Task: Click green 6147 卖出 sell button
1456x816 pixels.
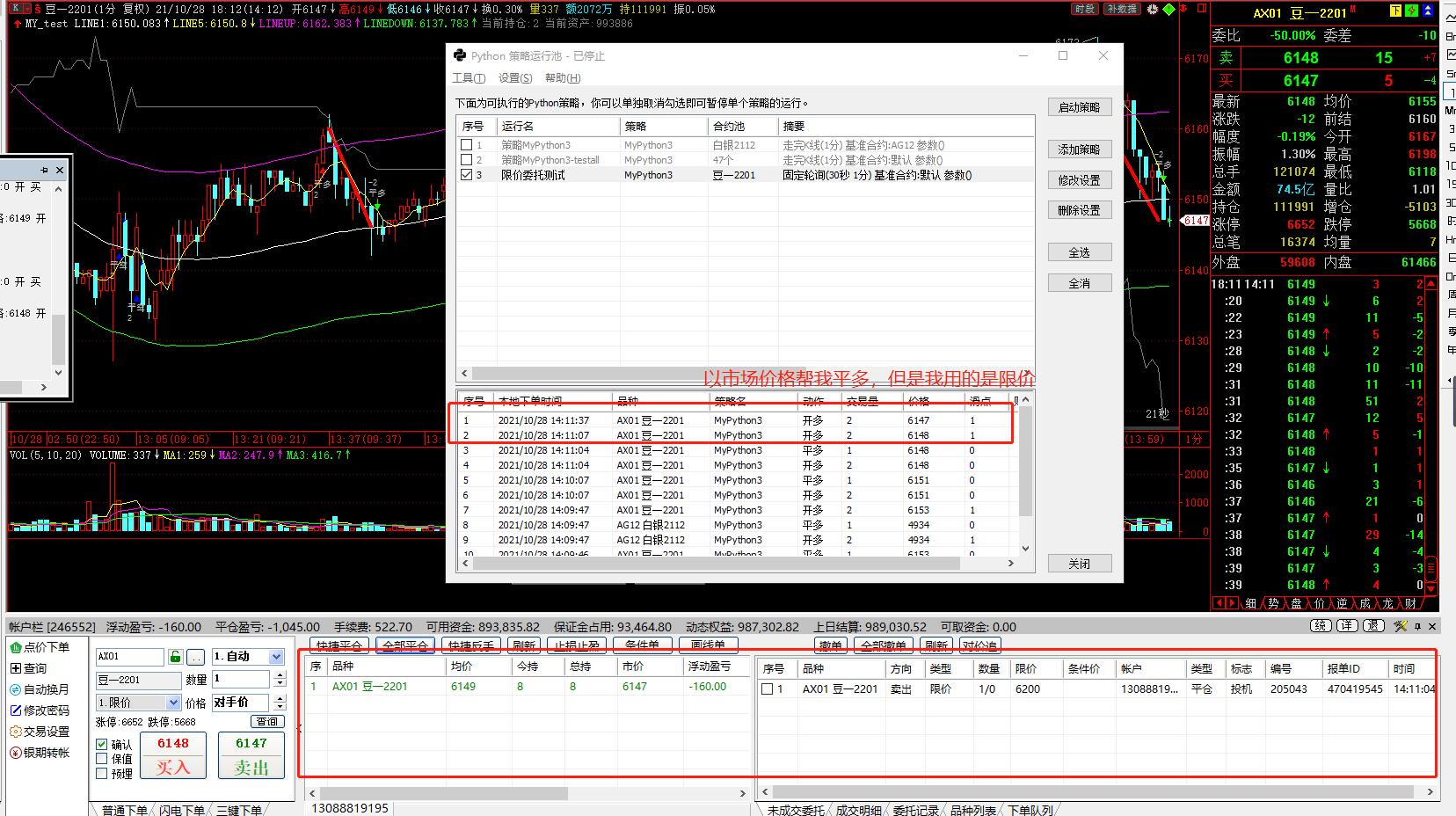Action: pos(251,755)
